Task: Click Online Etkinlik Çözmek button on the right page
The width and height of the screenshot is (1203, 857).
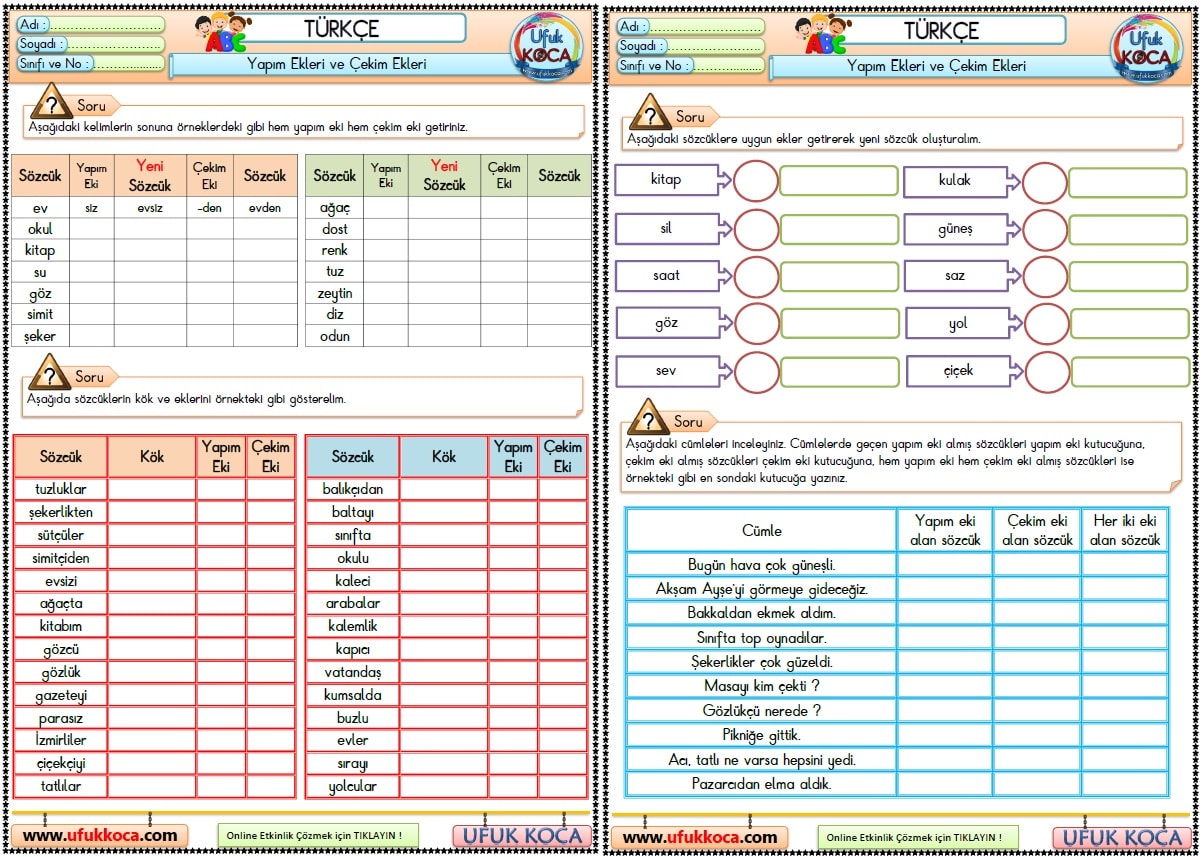Action: click(918, 838)
